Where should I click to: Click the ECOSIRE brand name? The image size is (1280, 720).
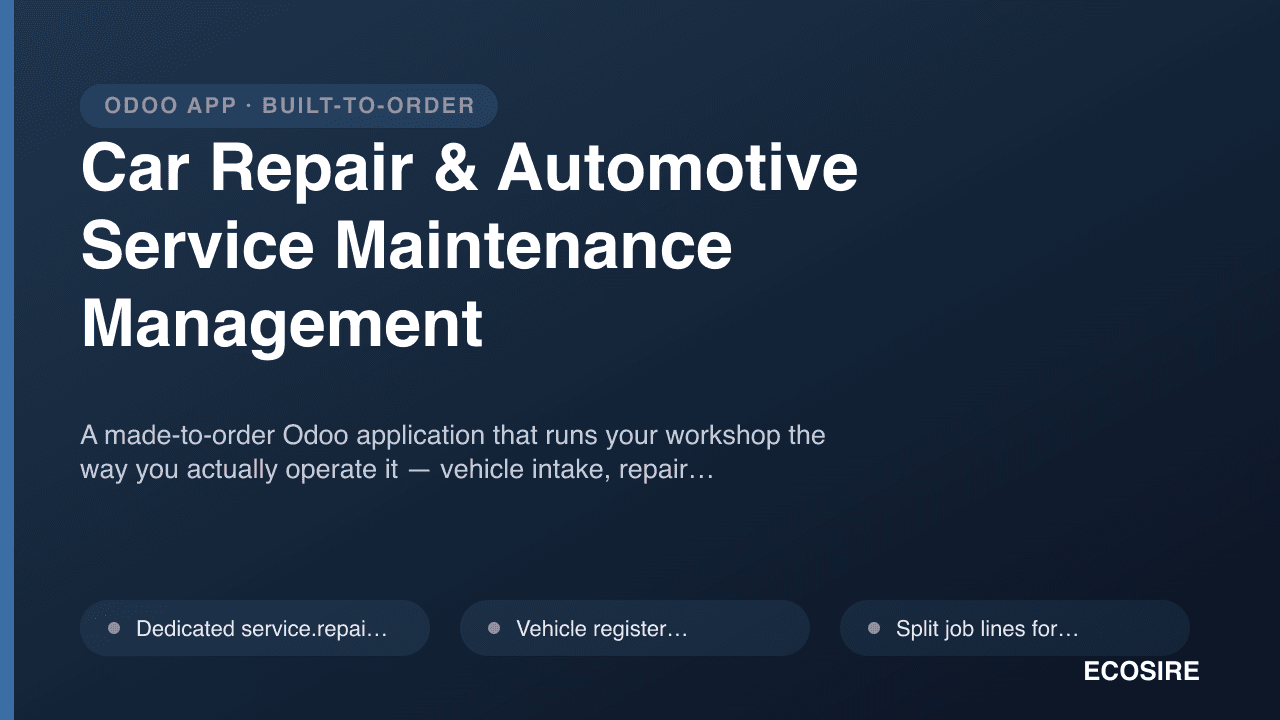(1141, 672)
